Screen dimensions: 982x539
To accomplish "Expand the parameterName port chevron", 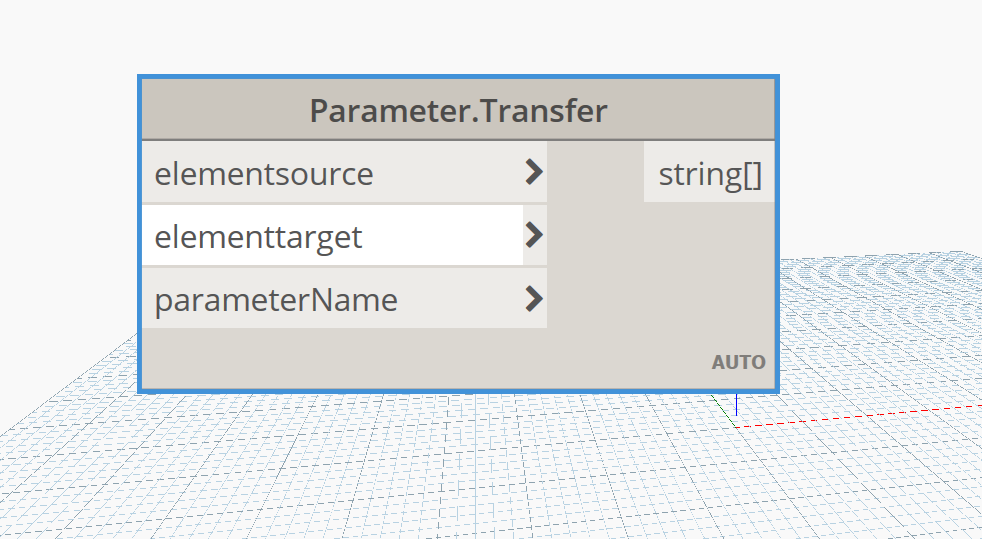I will click(534, 299).
